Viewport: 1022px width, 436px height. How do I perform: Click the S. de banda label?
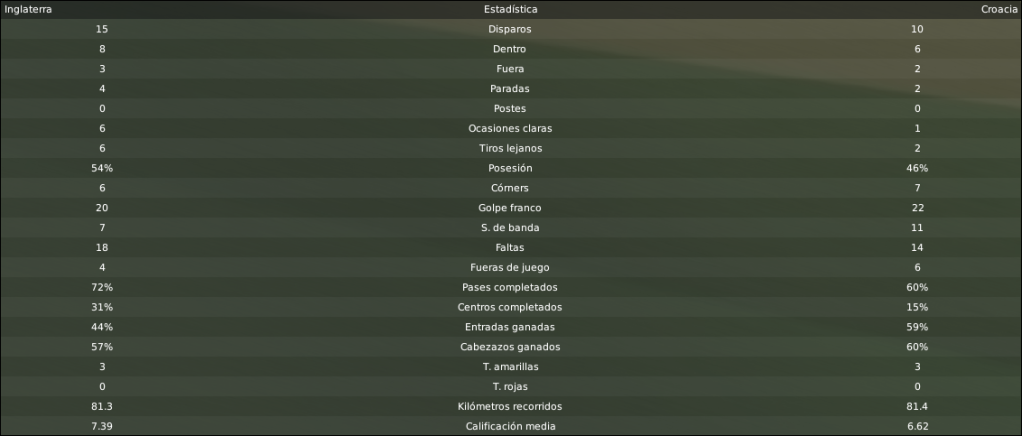point(510,228)
